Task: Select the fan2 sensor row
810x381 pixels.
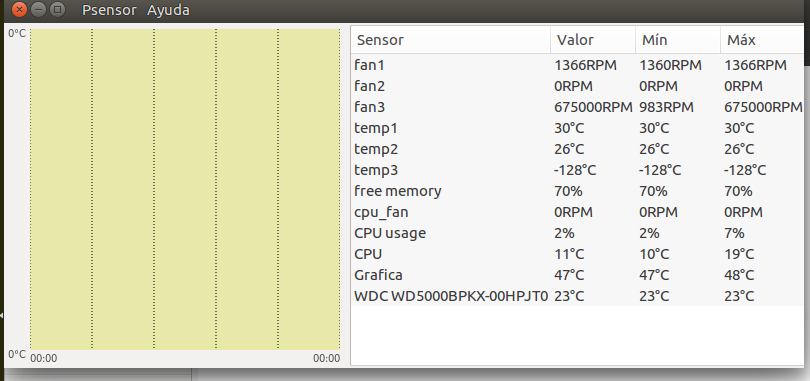Action: click(581, 86)
